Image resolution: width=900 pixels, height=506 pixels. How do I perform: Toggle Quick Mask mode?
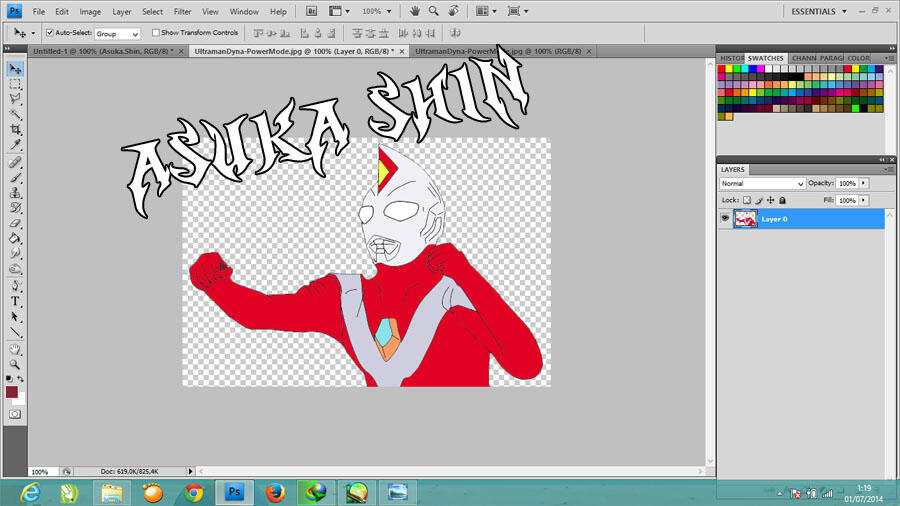pyautogui.click(x=15, y=414)
